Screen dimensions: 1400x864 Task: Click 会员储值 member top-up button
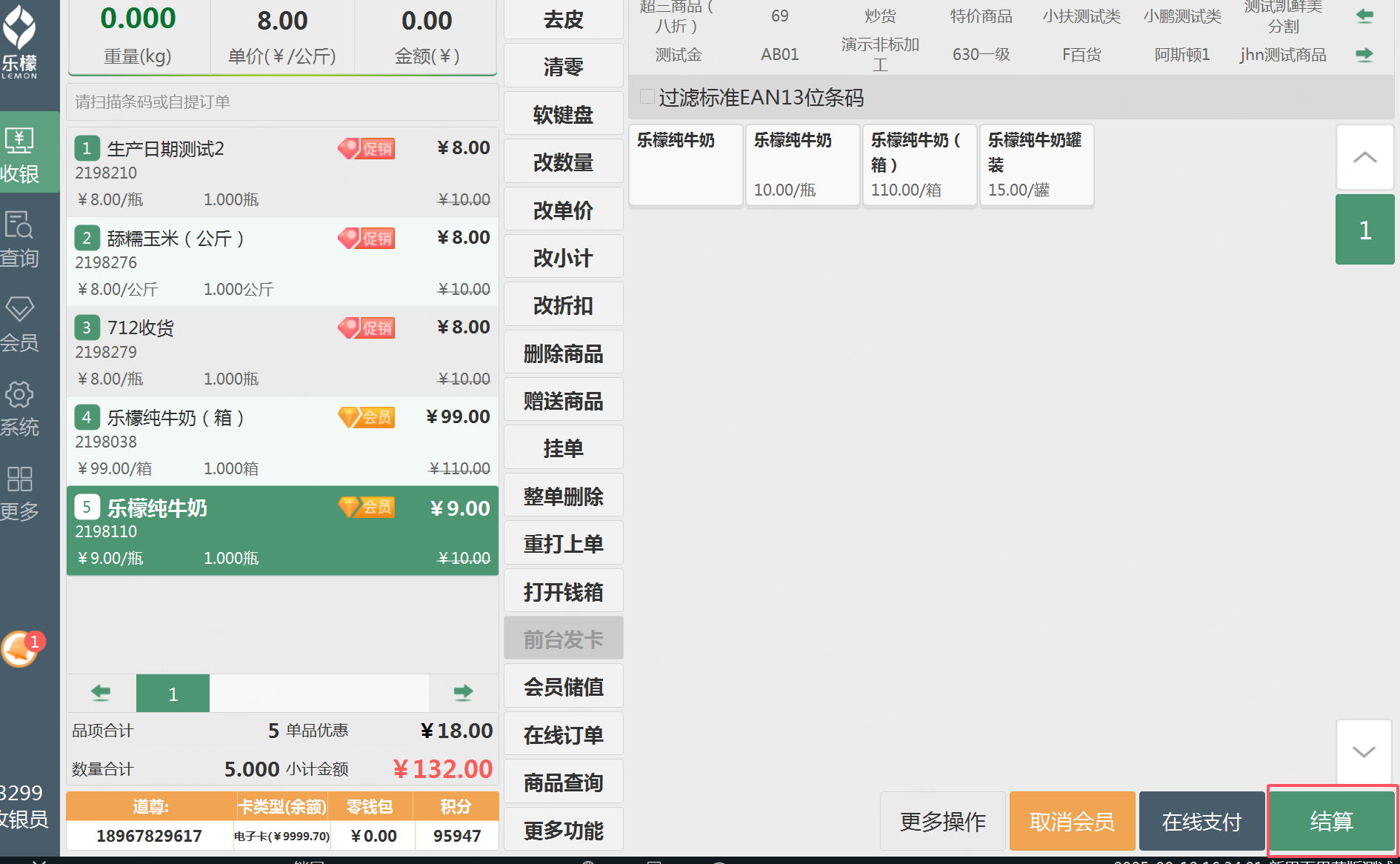tap(564, 687)
